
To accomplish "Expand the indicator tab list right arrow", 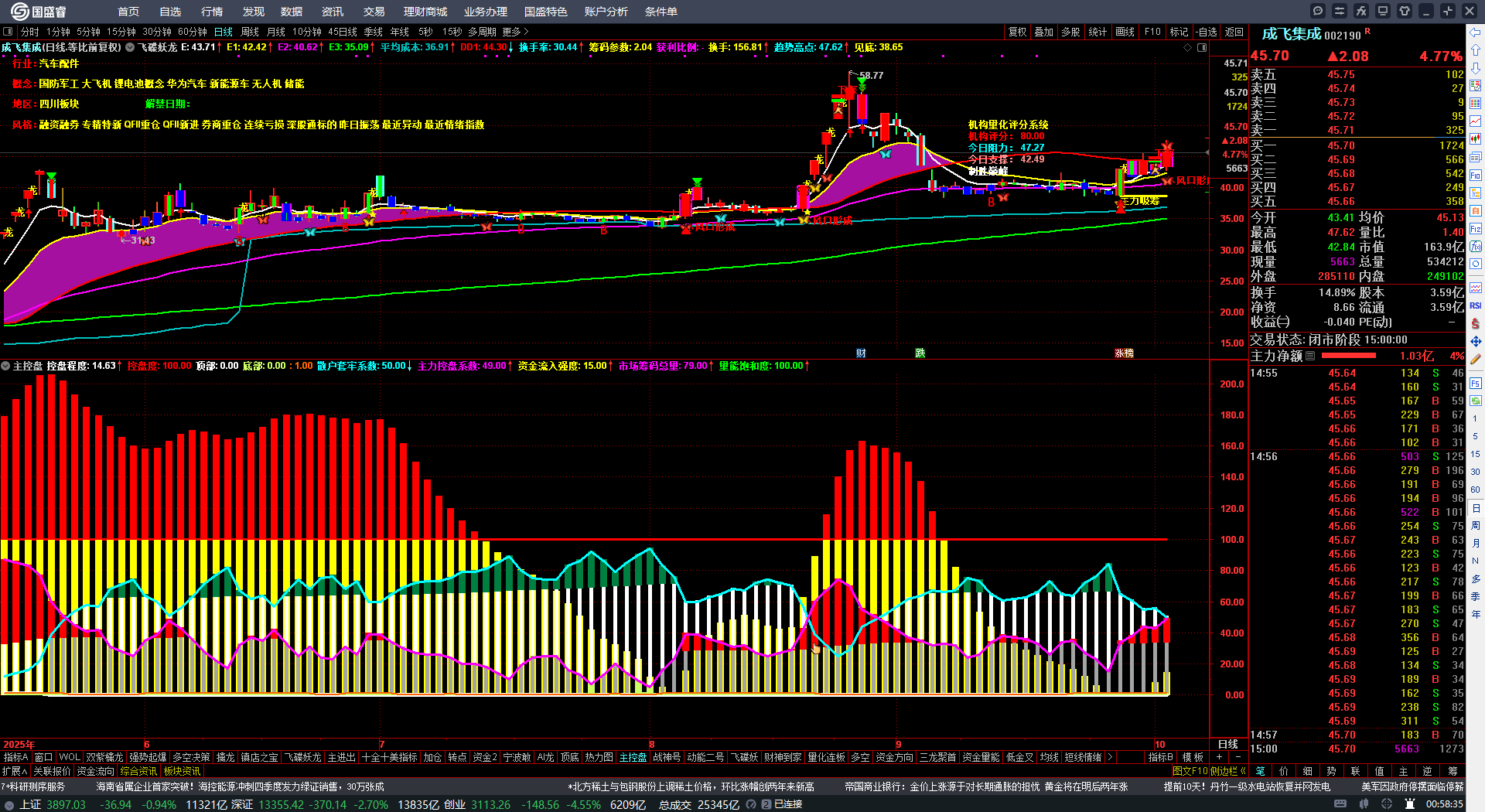I will pos(1111,757).
